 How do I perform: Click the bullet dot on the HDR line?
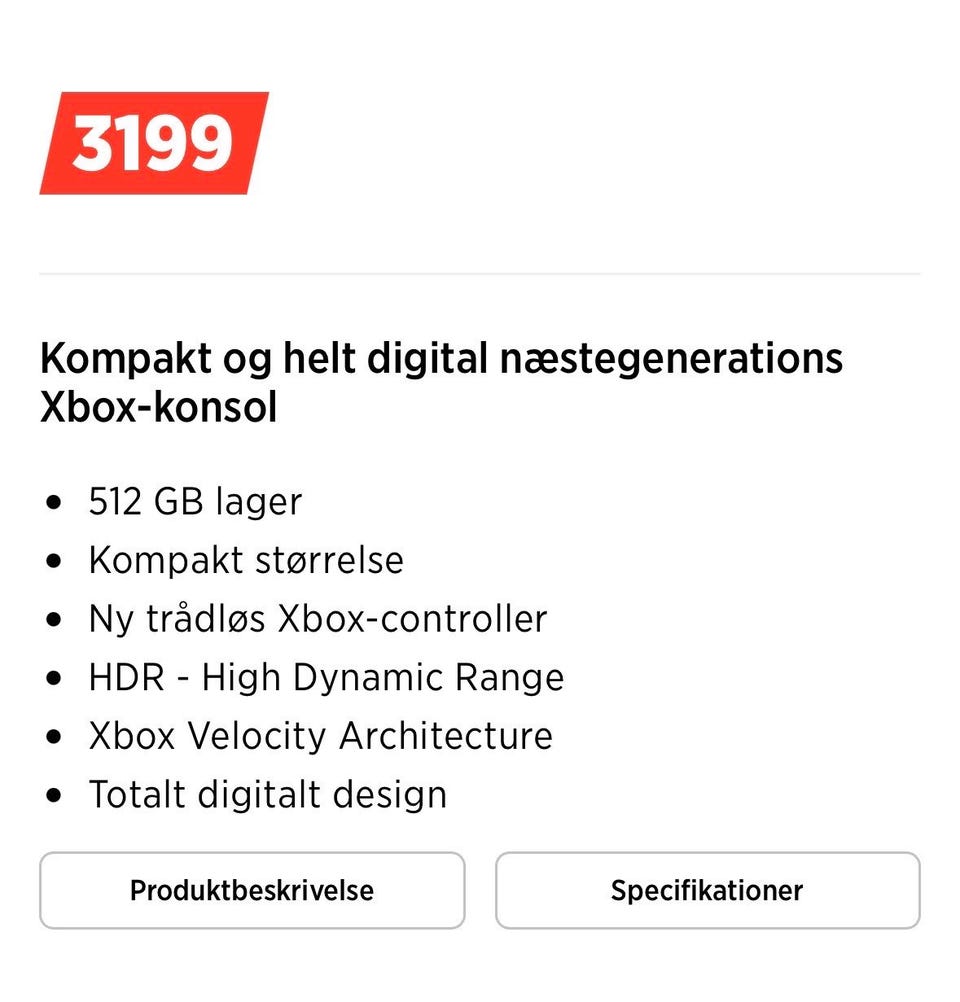click(x=54, y=679)
